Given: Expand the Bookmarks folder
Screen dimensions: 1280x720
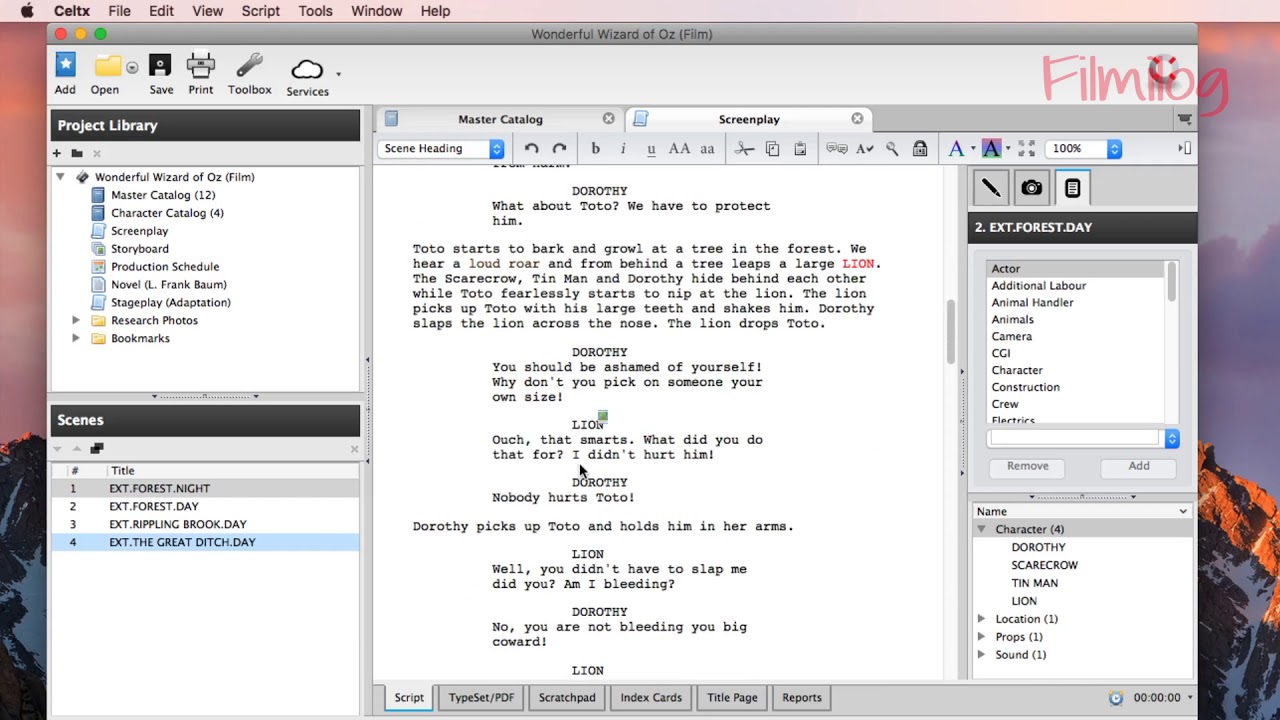Looking at the screenshot, I should tap(76, 338).
